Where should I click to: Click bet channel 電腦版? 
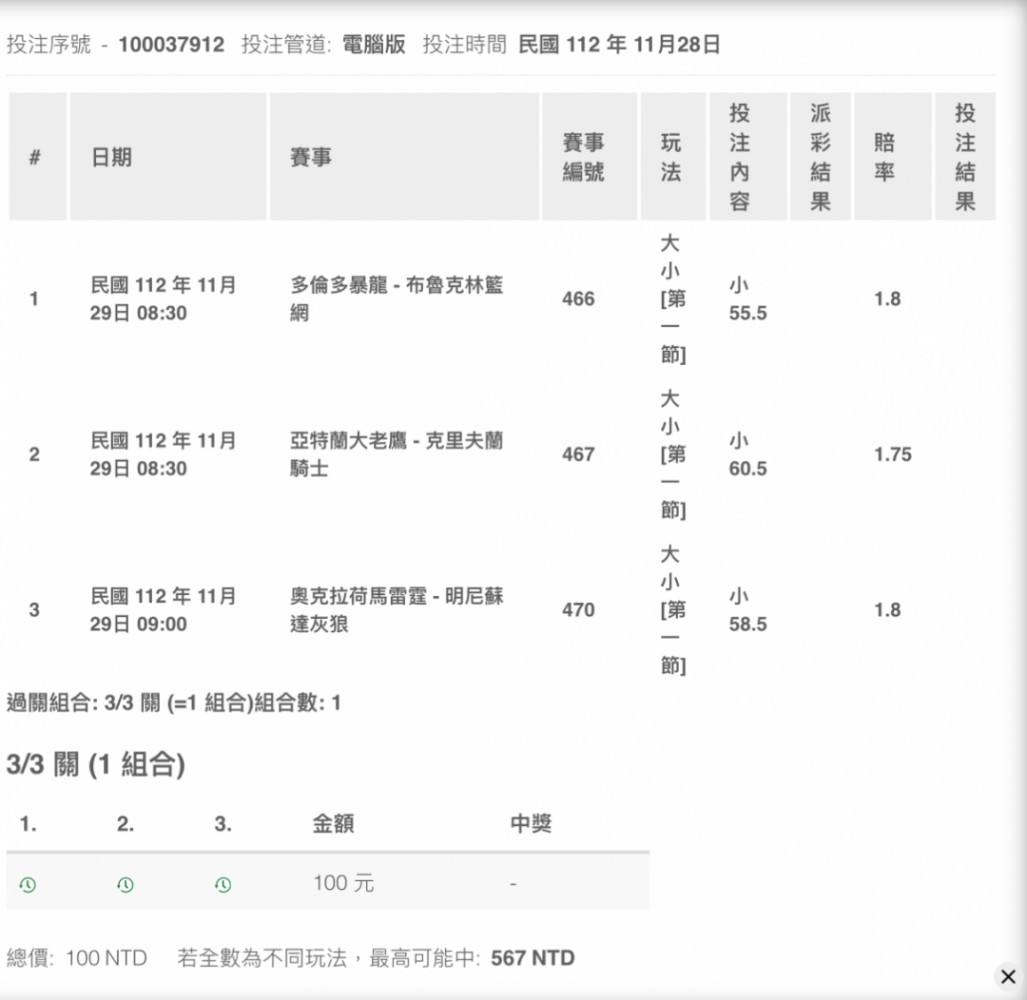pyautogui.click(x=374, y=45)
